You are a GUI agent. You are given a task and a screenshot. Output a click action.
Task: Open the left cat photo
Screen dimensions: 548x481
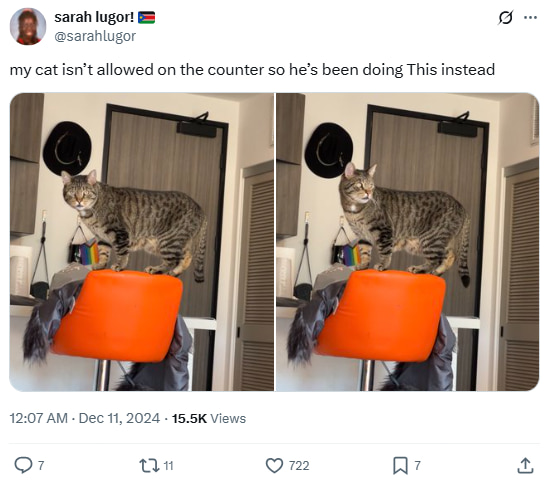142,242
